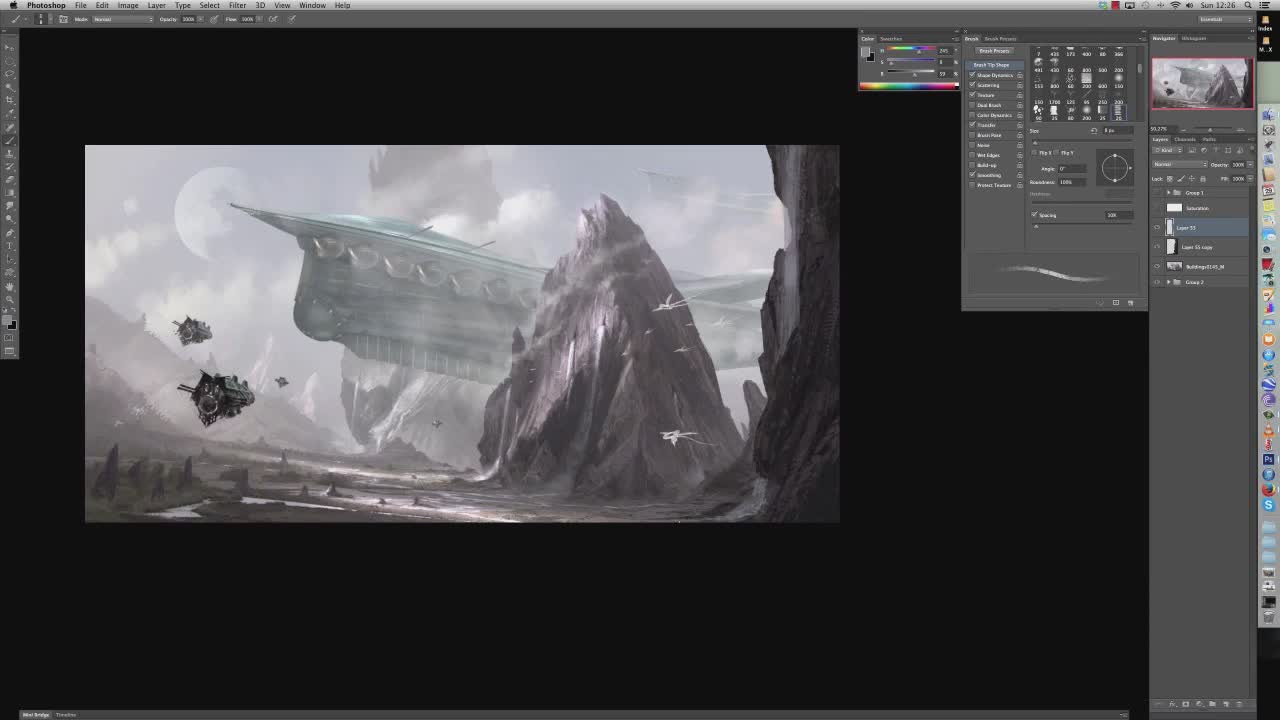
Task: Select the Type tool
Action: (x=10, y=245)
